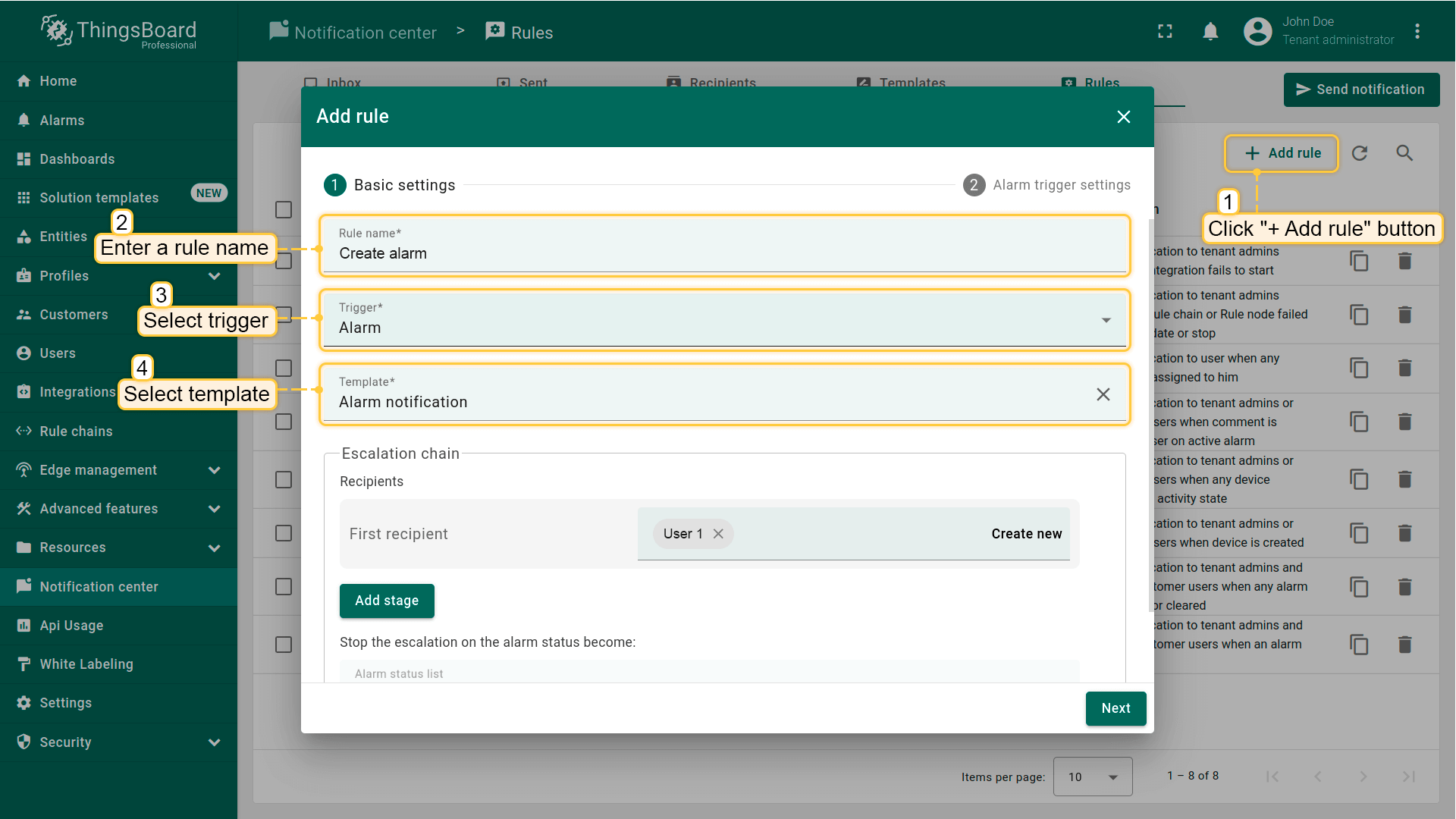Open items per page dropdown

point(1092,777)
